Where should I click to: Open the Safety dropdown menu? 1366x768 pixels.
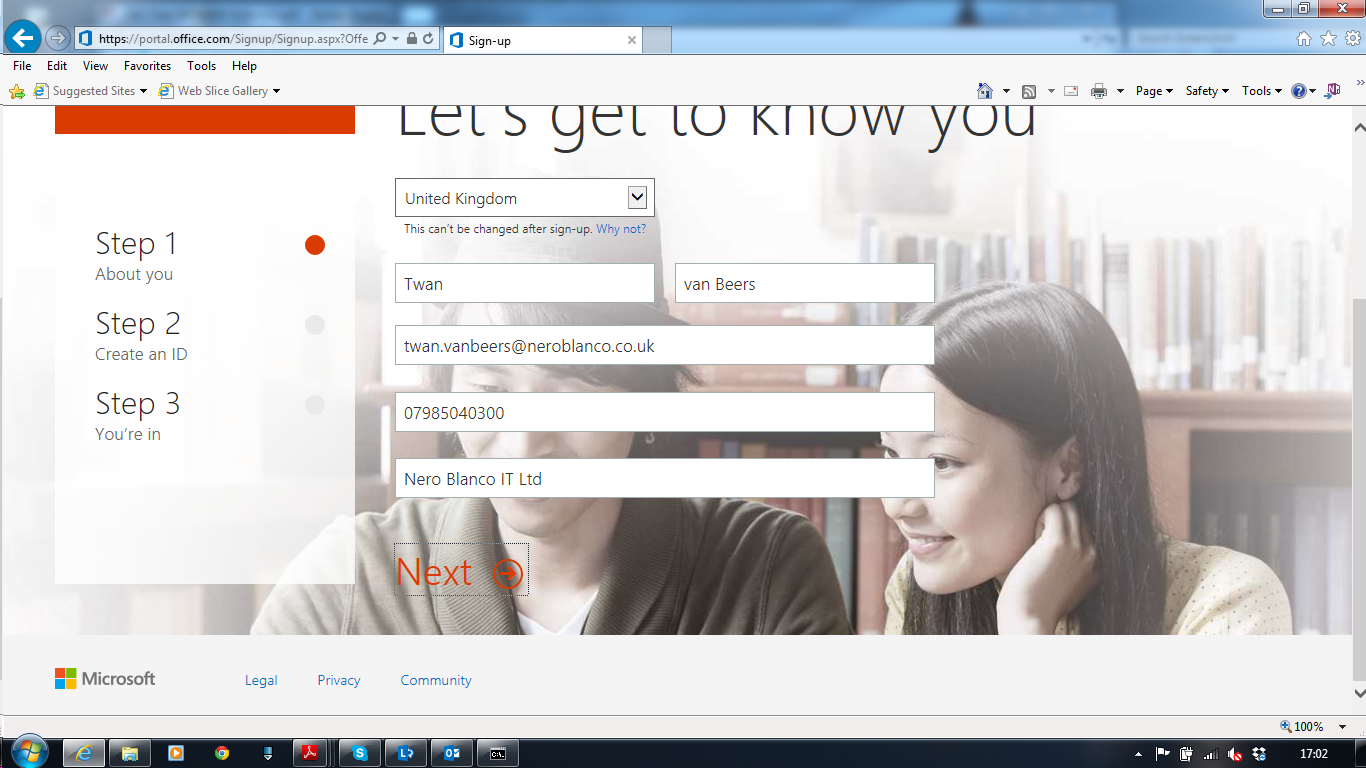(x=1207, y=91)
